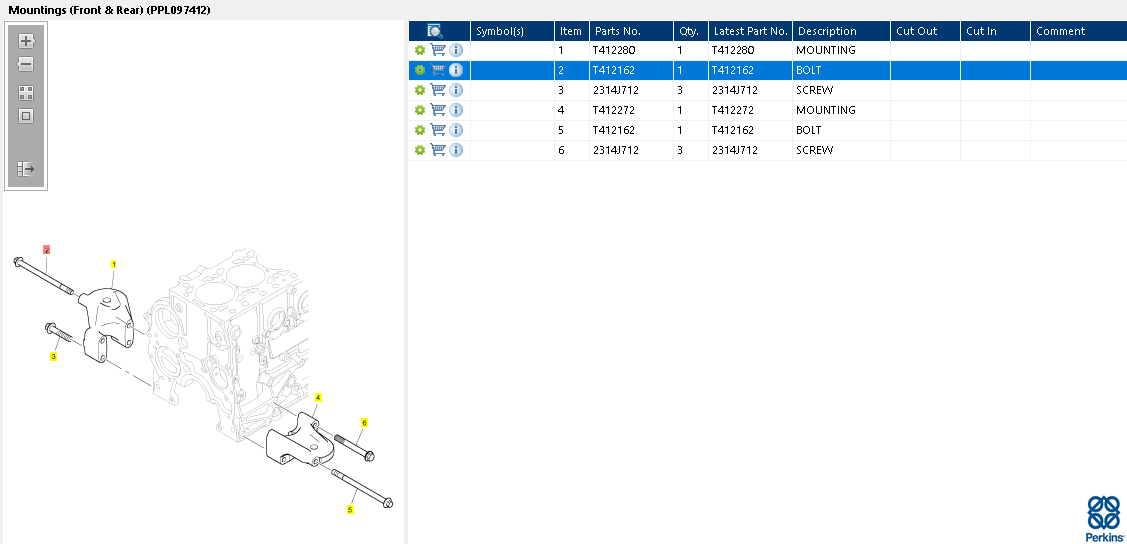This screenshot has height=544, width=1127.
Task: Click the four-squares view icon
Action: tap(26, 92)
